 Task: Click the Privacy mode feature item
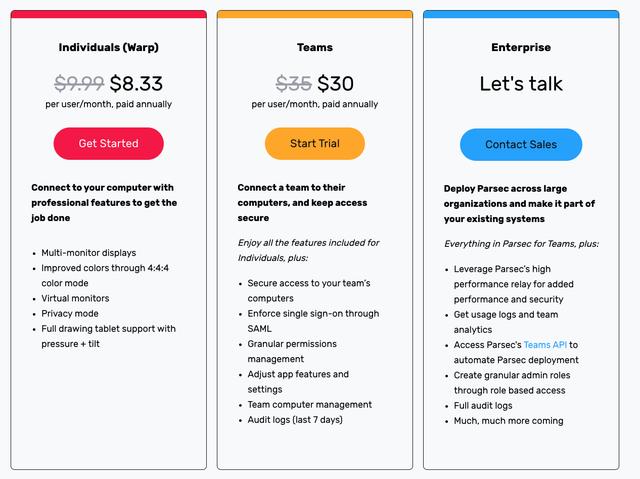click(70, 313)
